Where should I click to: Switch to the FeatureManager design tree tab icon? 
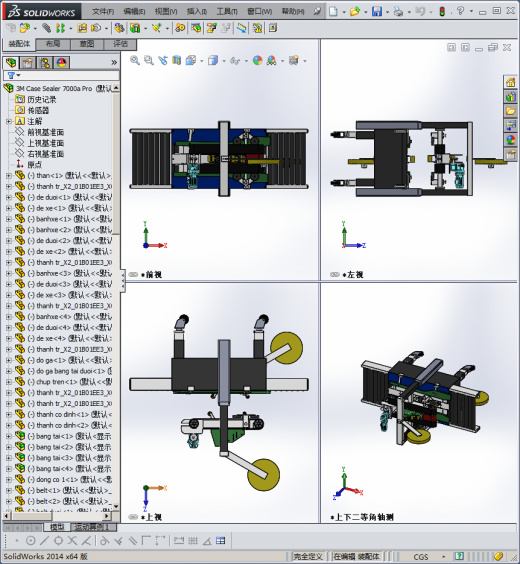[11, 63]
